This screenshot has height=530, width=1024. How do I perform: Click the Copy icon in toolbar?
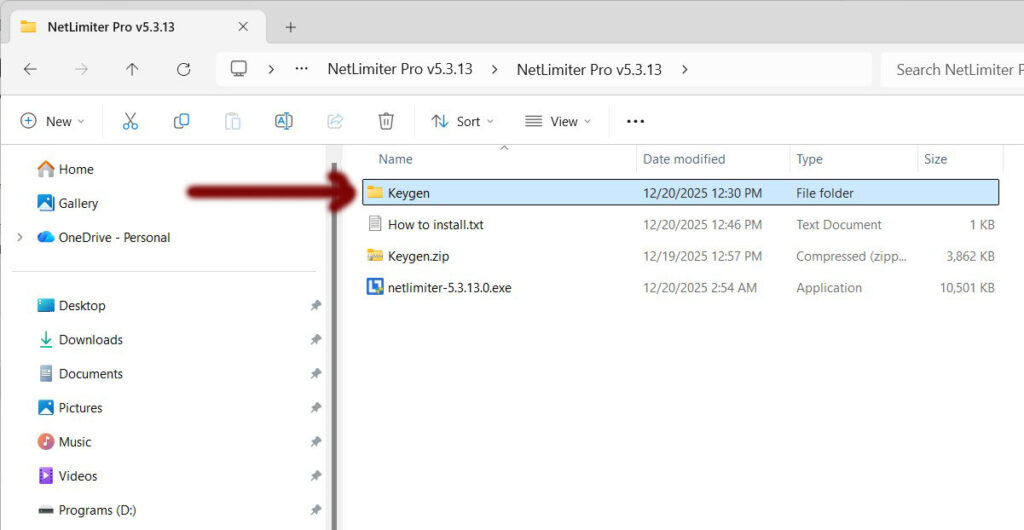[x=181, y=121]
